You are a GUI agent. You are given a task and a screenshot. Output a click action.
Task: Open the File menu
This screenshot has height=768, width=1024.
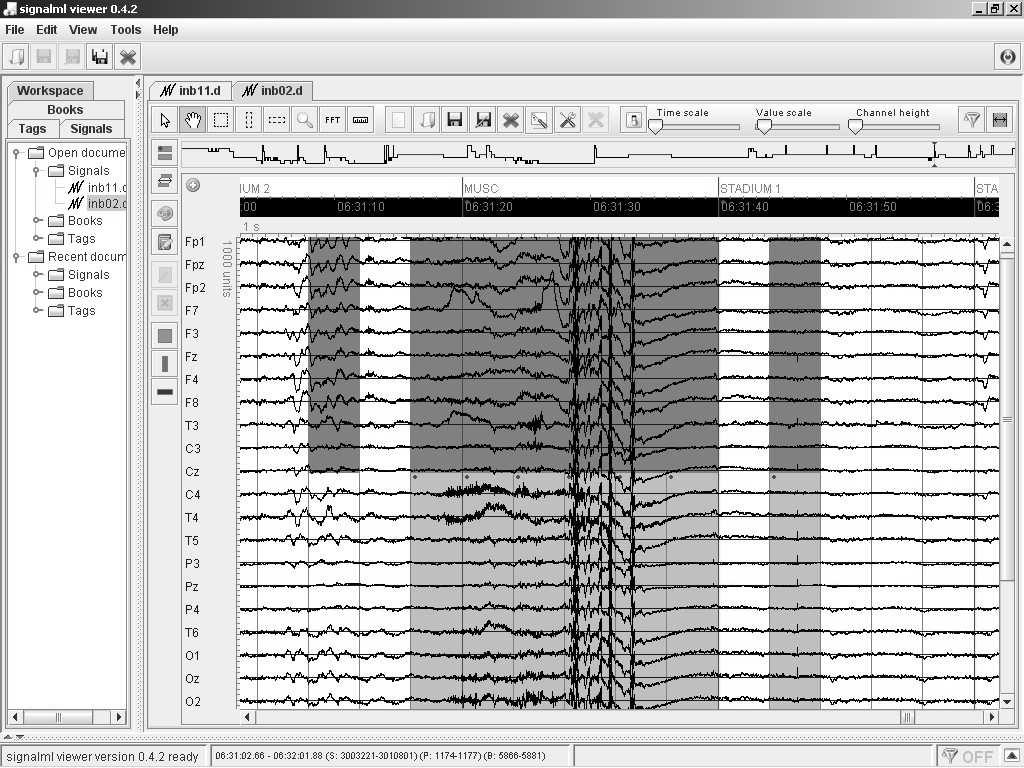pyautogui.click(x=14, y=29)
